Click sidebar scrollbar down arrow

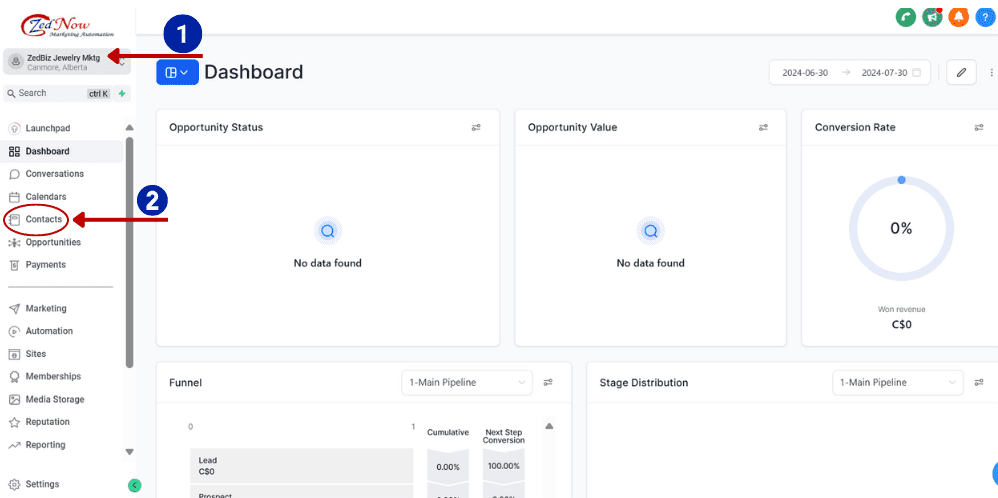tap(130, 452)
